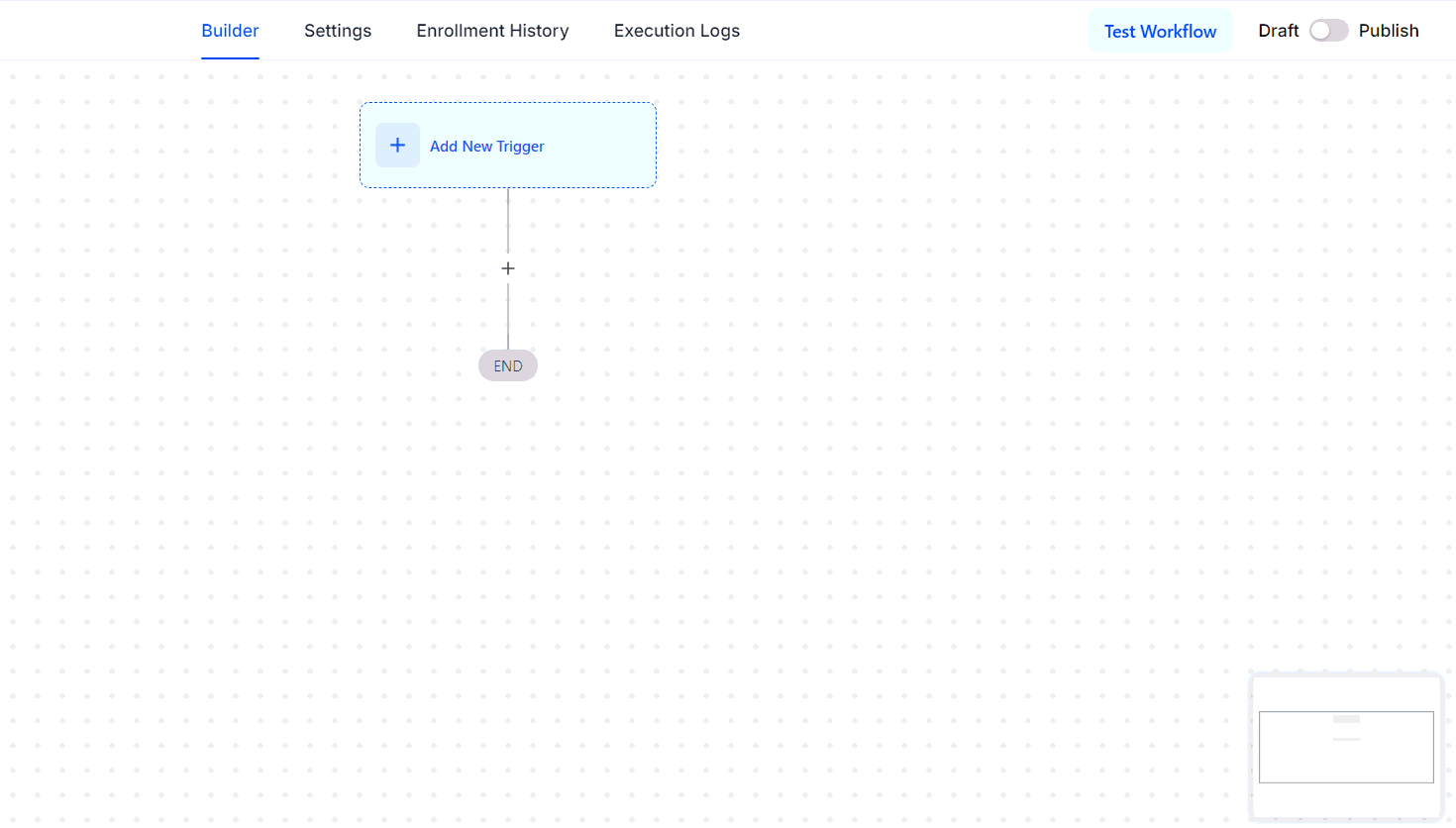
Task: View the Execution Logs tab
Action: 676,31
